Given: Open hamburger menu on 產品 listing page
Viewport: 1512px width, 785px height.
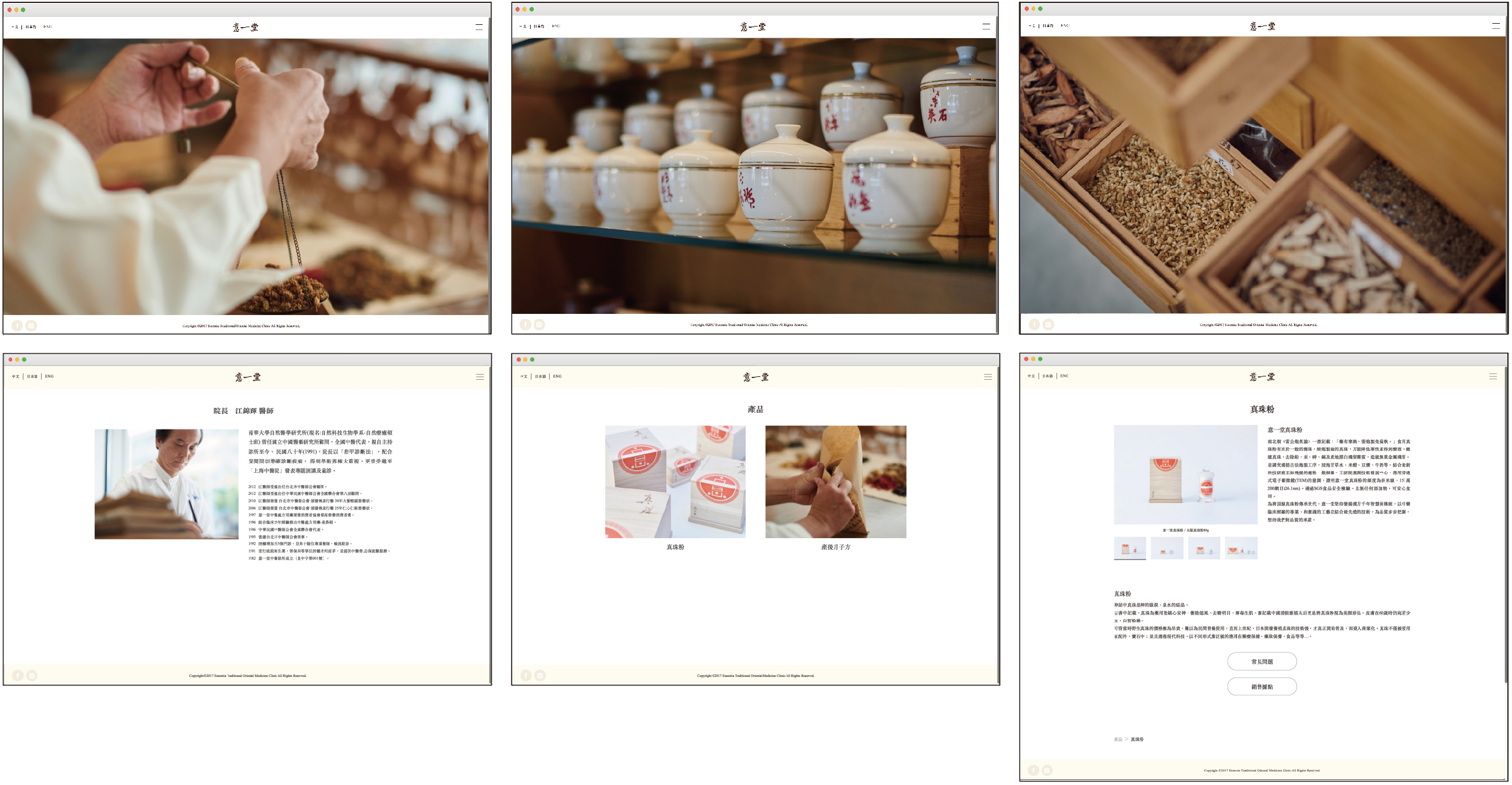Looking at the screenshot, I should click(988, 377).
